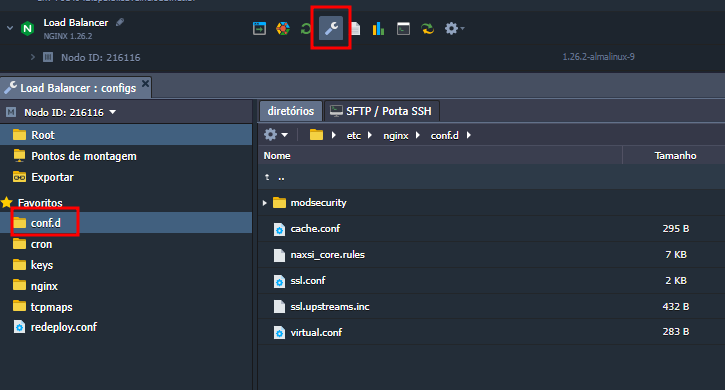Click the ssl.upstreams.inc file icon
The height and width of the screenshot is (390, 725).
(279, 307)
